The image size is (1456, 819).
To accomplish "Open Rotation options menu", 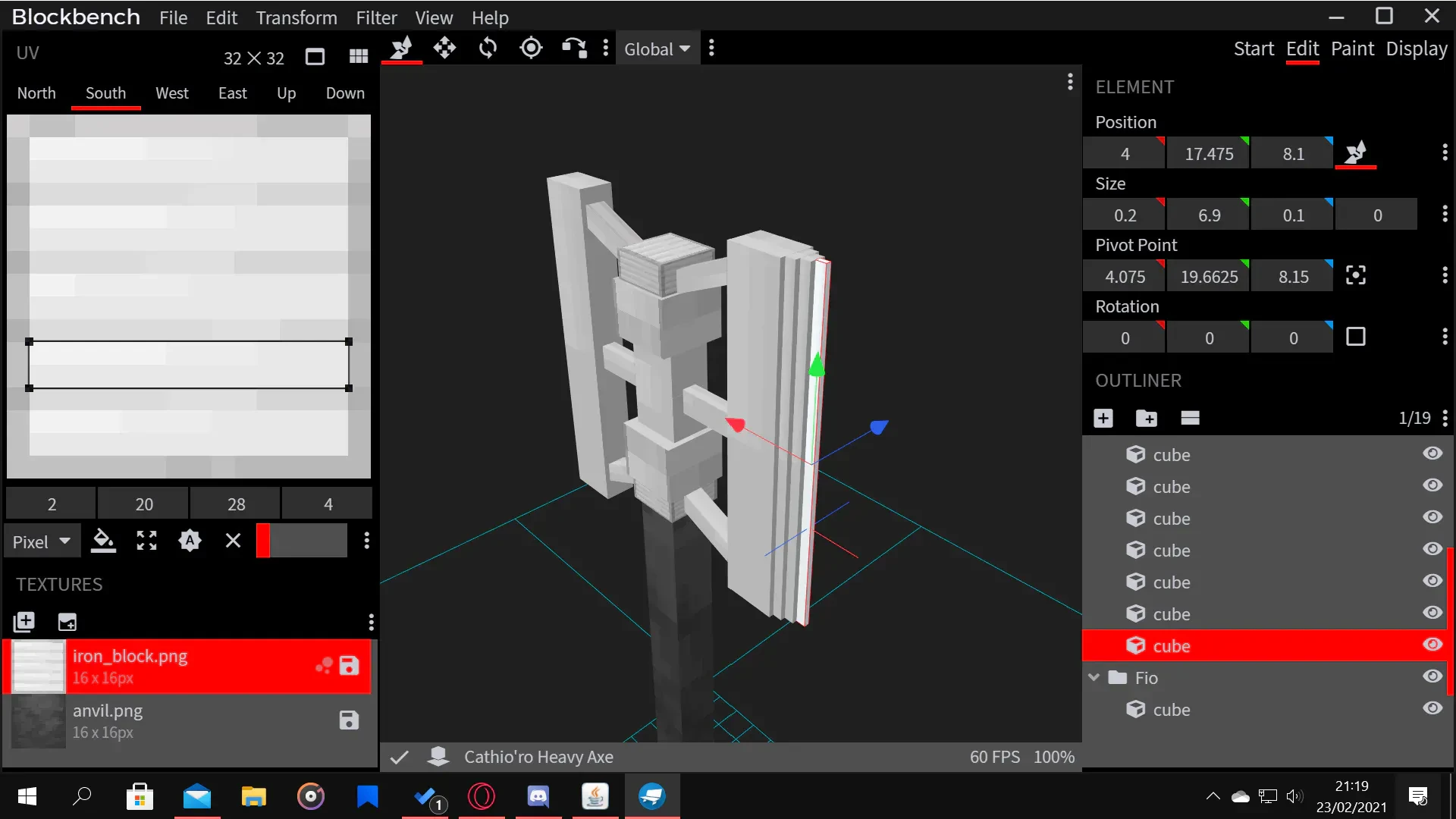I will [x=1445, y=337].
